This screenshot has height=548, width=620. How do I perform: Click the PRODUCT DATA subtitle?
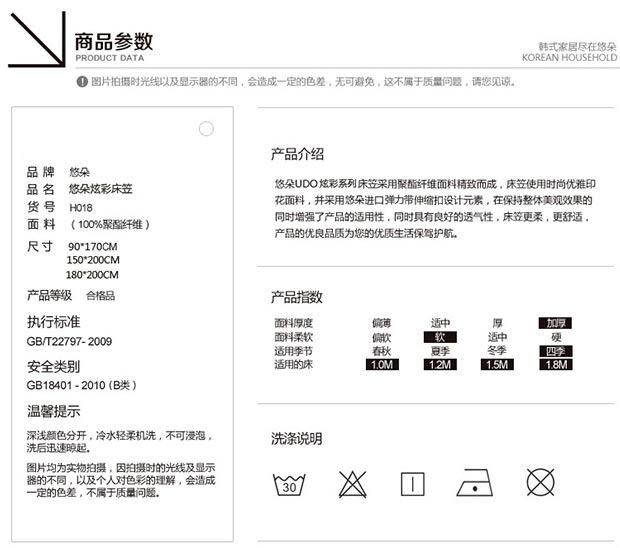110,58
